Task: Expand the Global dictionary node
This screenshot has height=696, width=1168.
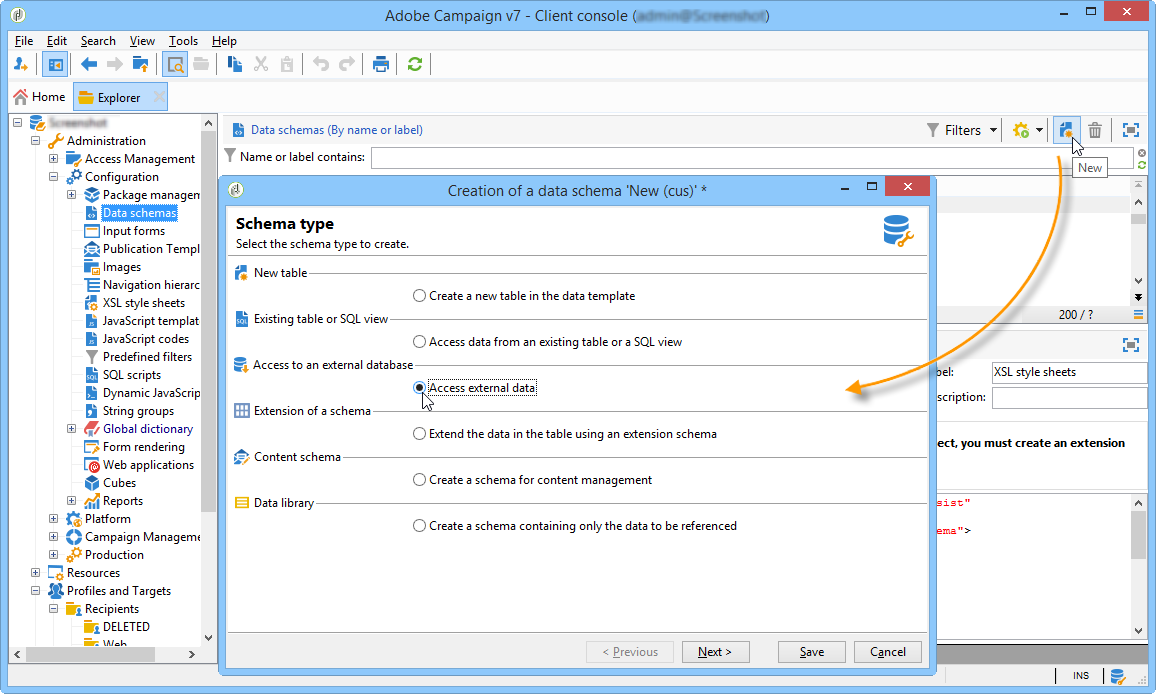Action: click(71, 428)
